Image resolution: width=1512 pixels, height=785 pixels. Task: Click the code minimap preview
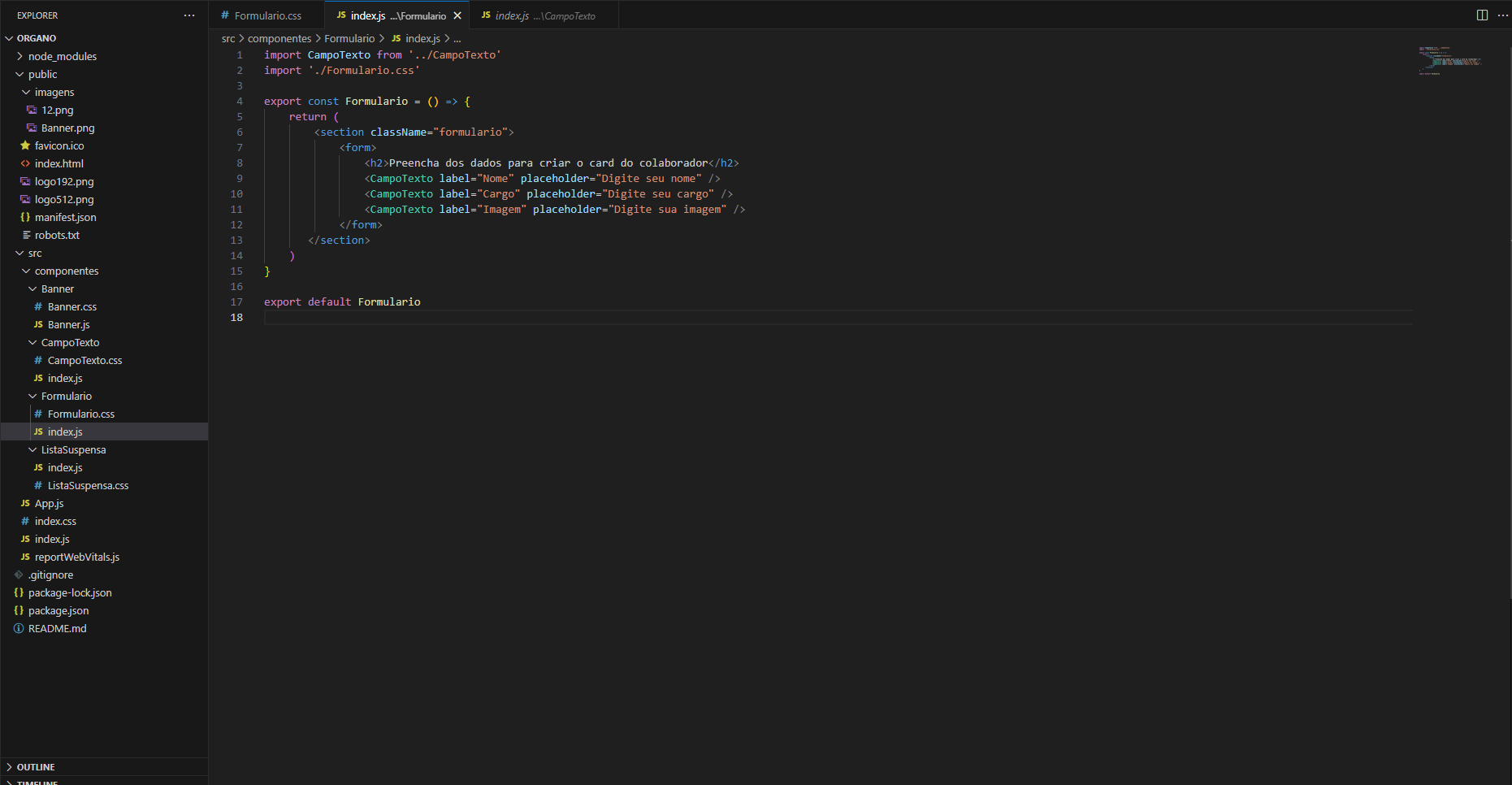click(1450, 61)
